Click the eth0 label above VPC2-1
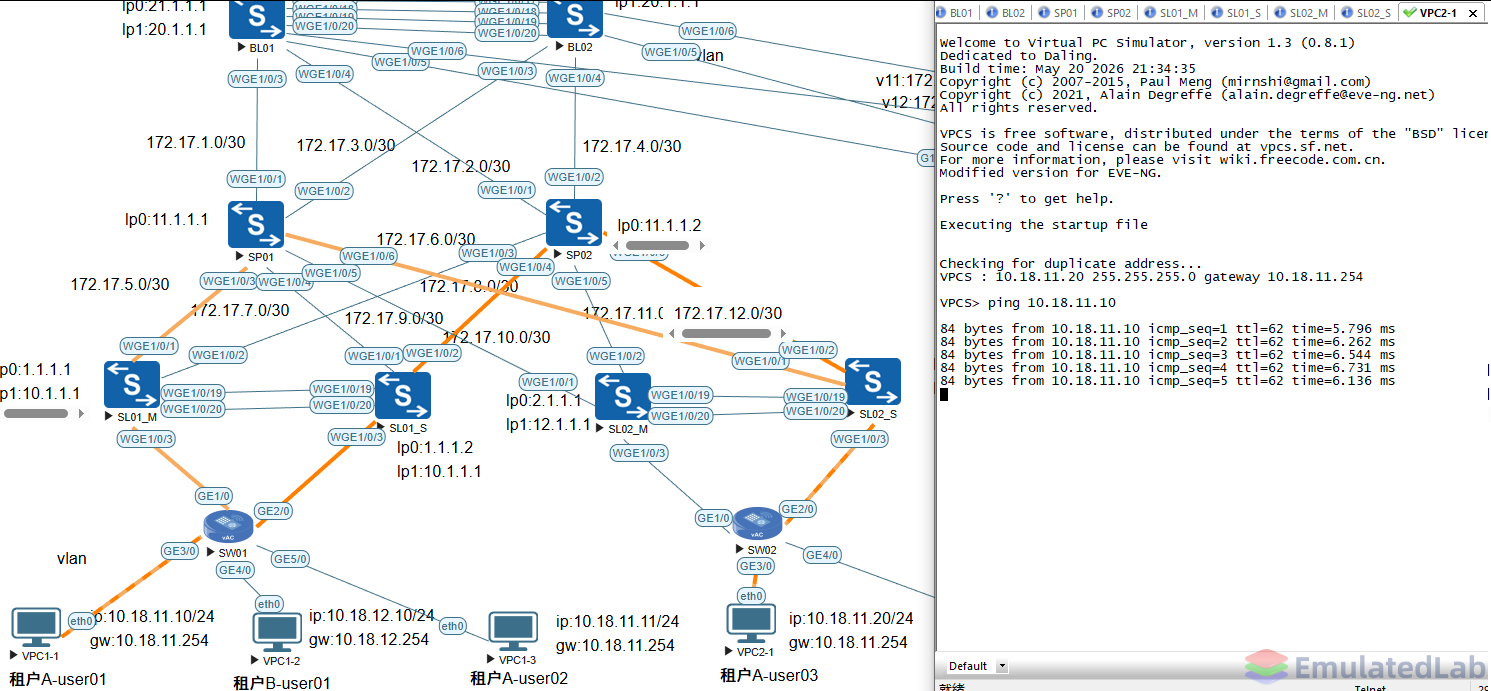Image resolution: width=1491 pixels, height=691 pixels. tap(750, 596)
